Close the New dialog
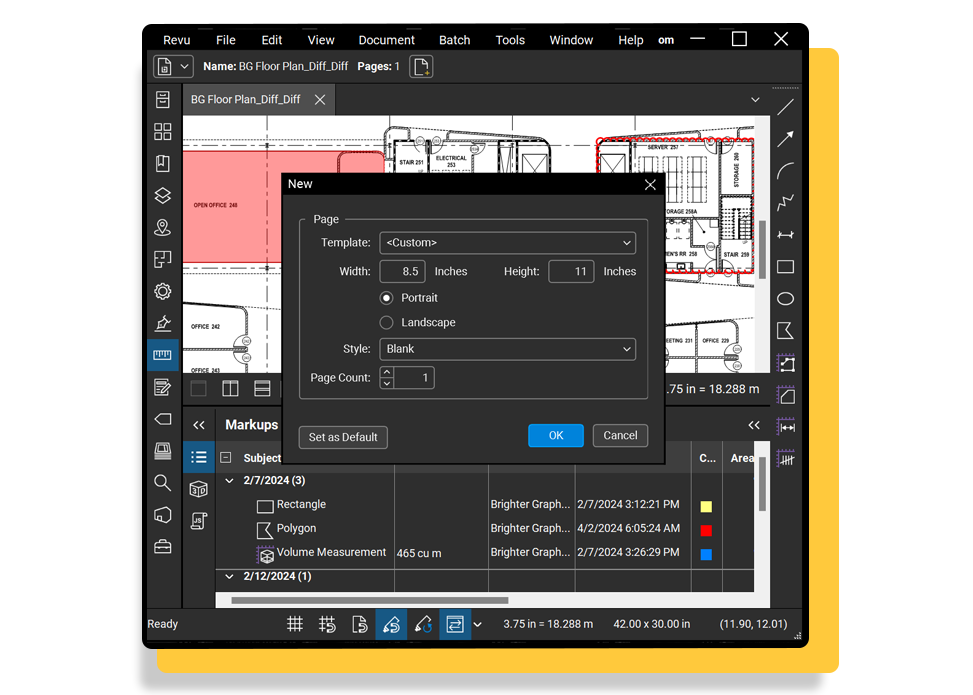 (650, 185)
